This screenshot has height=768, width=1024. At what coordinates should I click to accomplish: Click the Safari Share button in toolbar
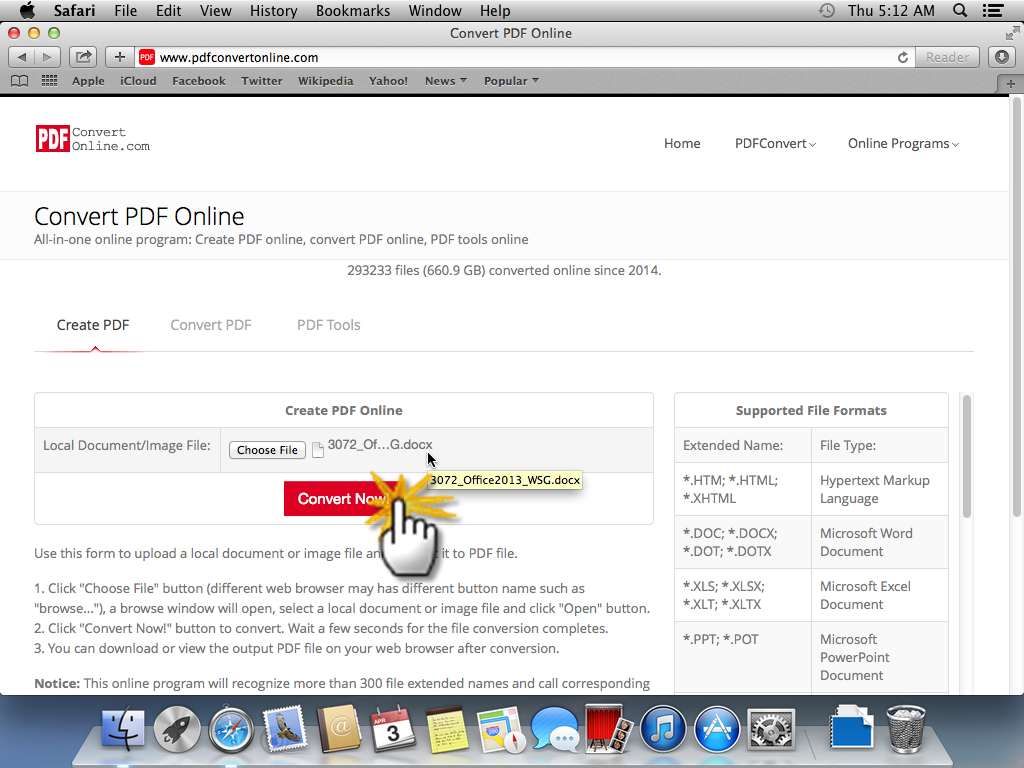click(84, 57)
